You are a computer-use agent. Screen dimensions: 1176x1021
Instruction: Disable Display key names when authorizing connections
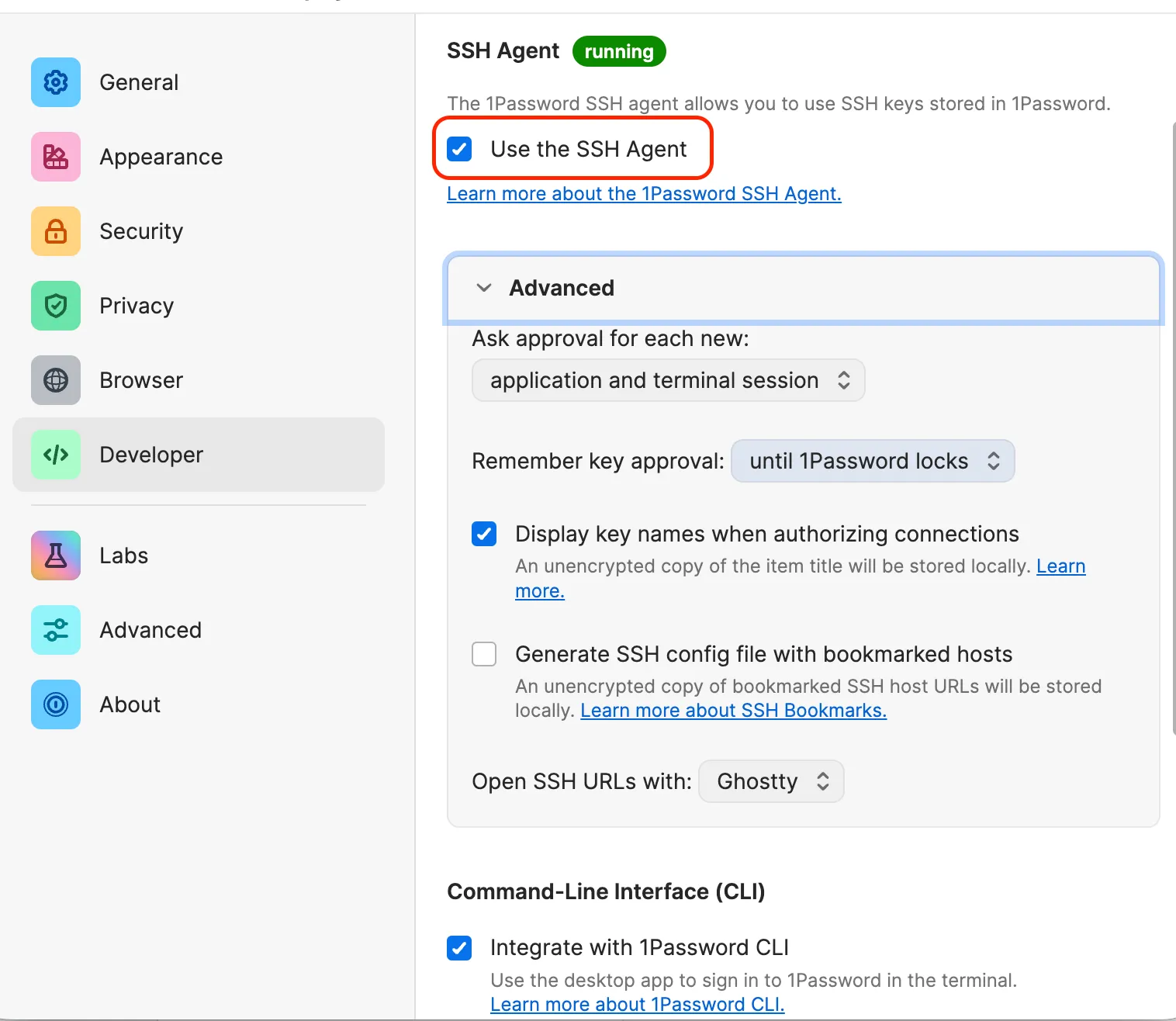[484, 534]
